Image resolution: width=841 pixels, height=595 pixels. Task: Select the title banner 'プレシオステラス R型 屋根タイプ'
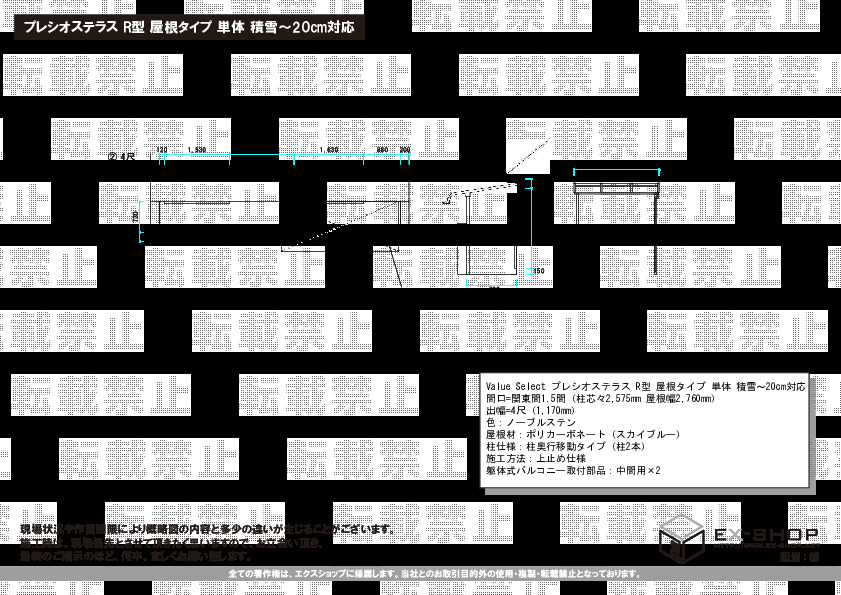(x=189, y=27)
